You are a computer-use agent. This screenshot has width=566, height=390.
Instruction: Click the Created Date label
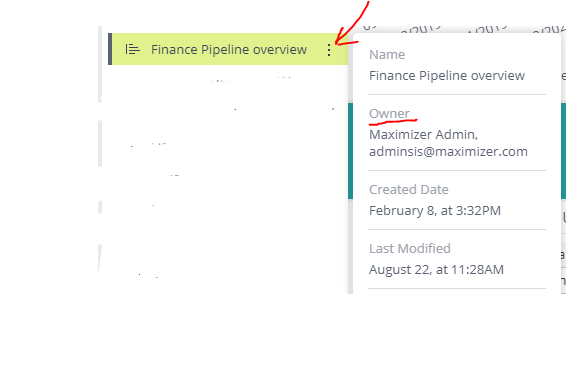coord(409,190)
